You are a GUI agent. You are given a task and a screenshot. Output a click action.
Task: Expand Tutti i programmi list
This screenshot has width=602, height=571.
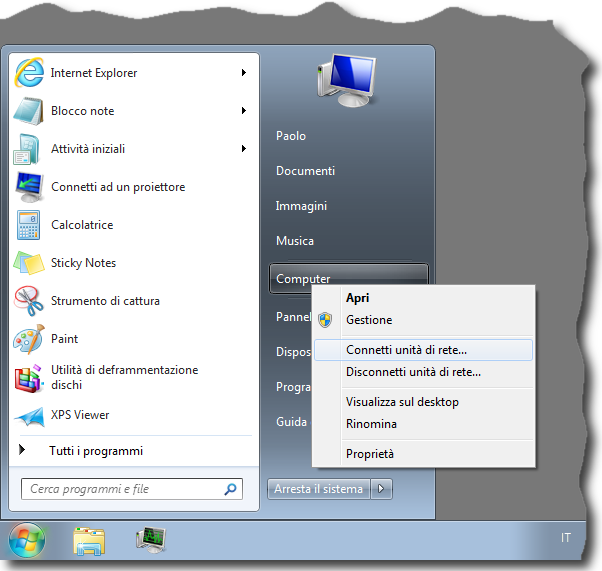pyautogui.click(x=96, y=451)
